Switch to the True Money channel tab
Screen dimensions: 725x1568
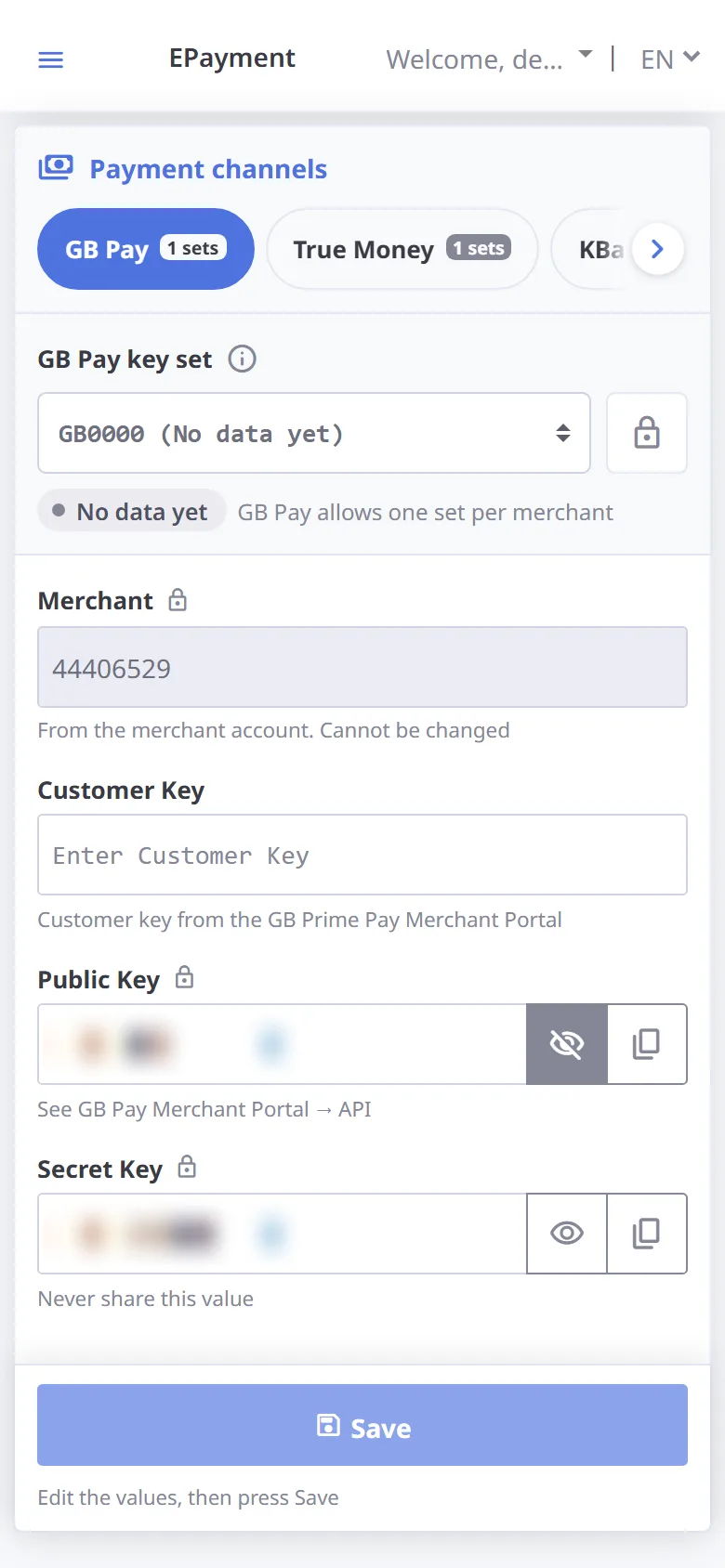tap(402, 249)
